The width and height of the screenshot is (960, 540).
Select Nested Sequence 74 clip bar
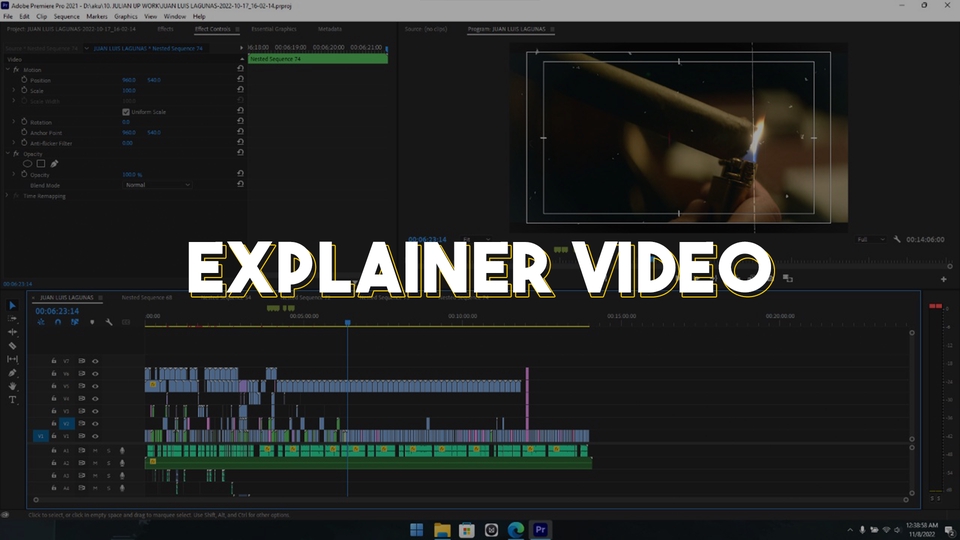coord(318,59)
